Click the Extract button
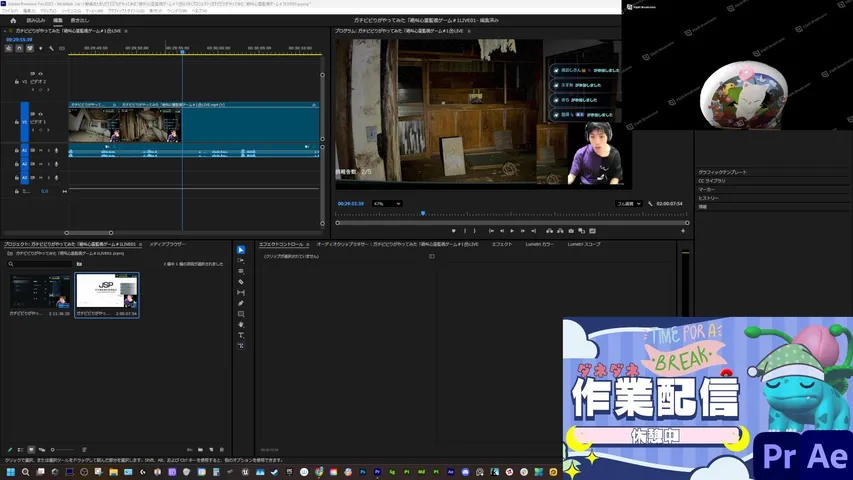 tap(560, 231)
